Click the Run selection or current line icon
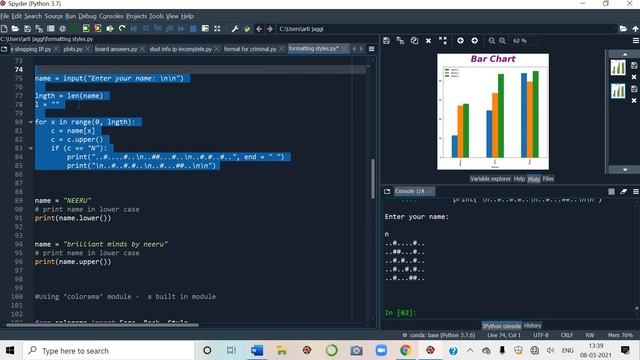 110,29
